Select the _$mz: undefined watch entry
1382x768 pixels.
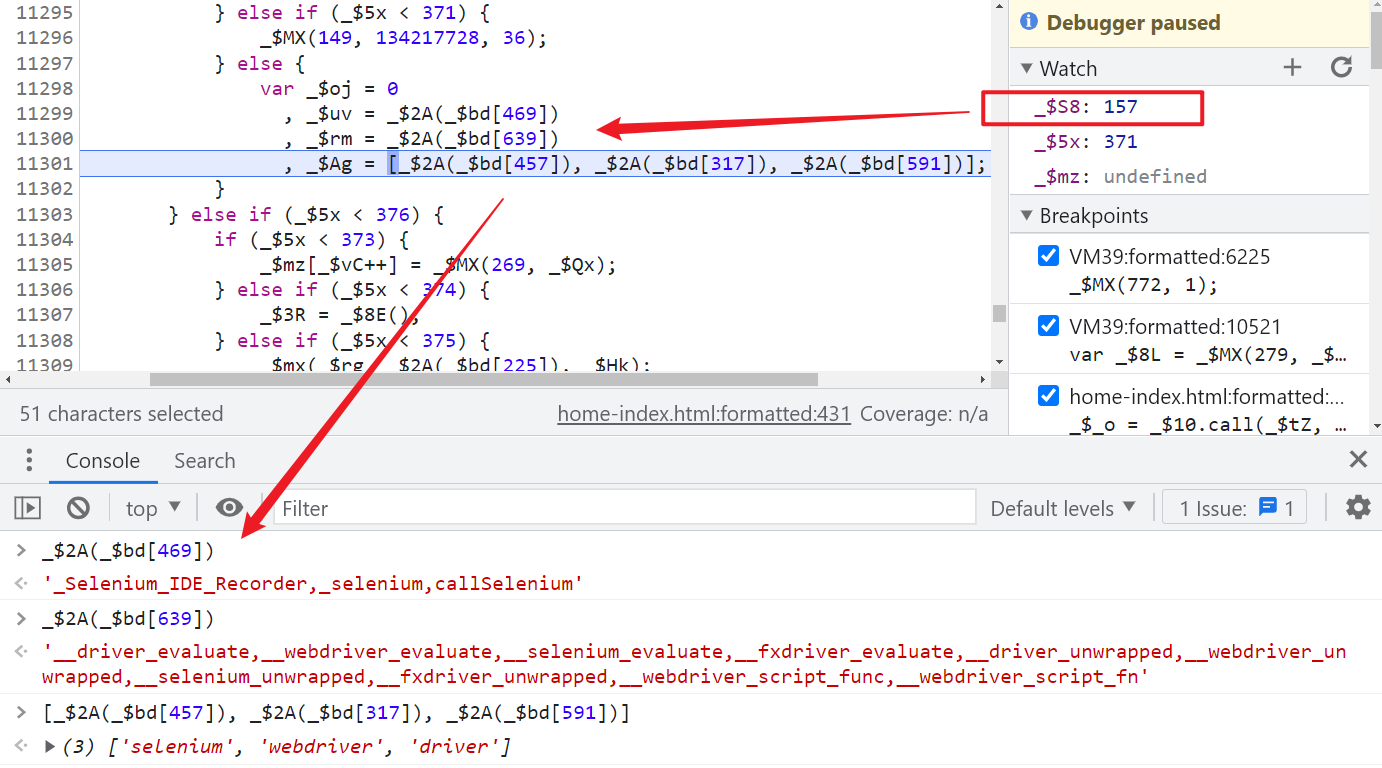click(x=1120, y=177)
